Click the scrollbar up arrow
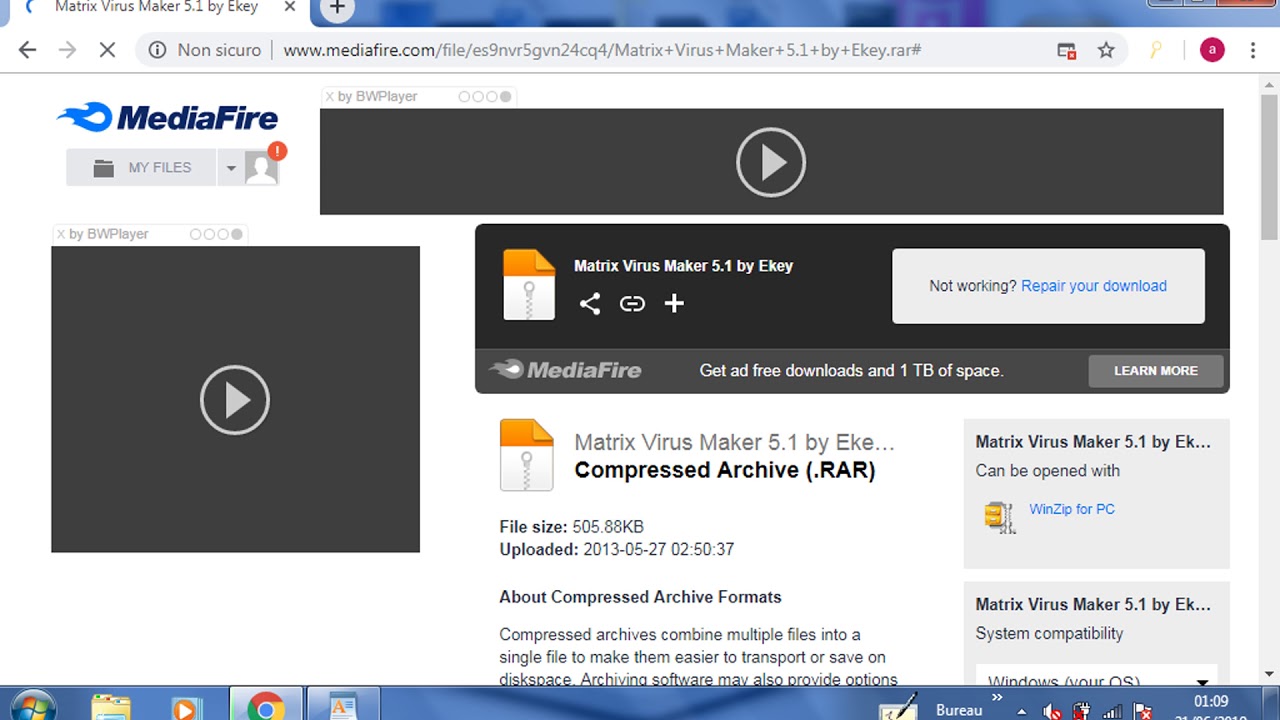This screenshot has height=720, width=1280. coord(1269,85)
